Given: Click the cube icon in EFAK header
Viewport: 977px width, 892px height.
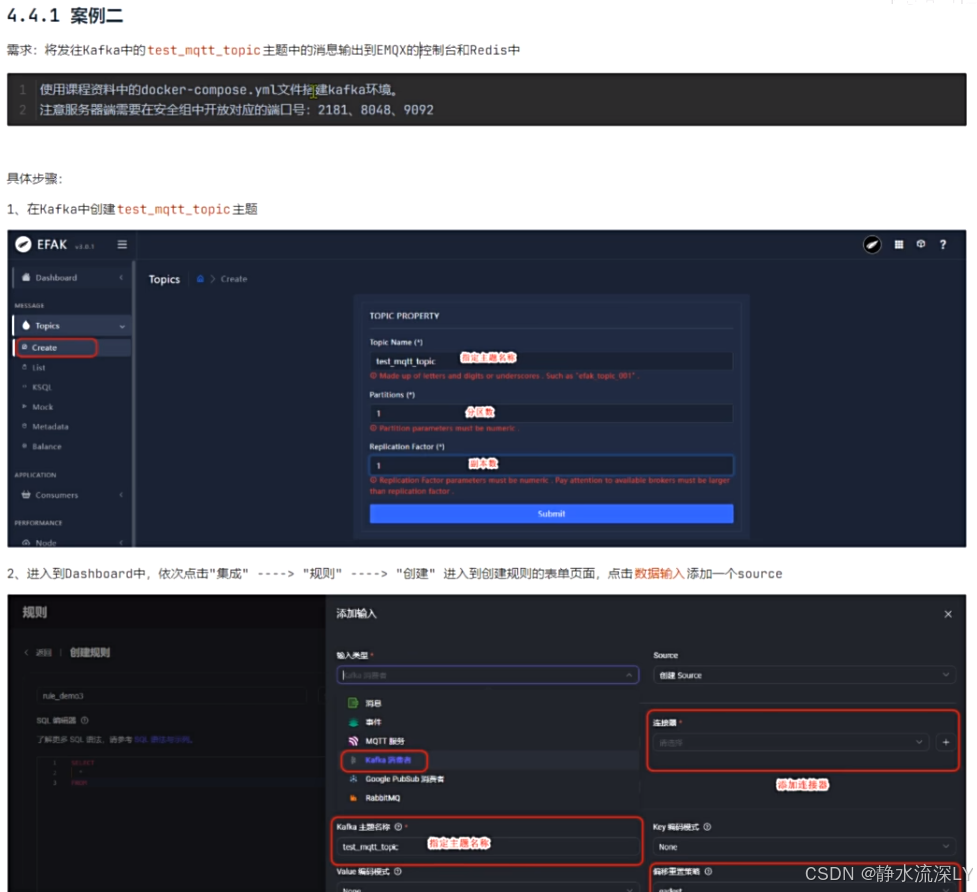Looking at the screenshot, I should pyautogui.click(x=921, y=244).
